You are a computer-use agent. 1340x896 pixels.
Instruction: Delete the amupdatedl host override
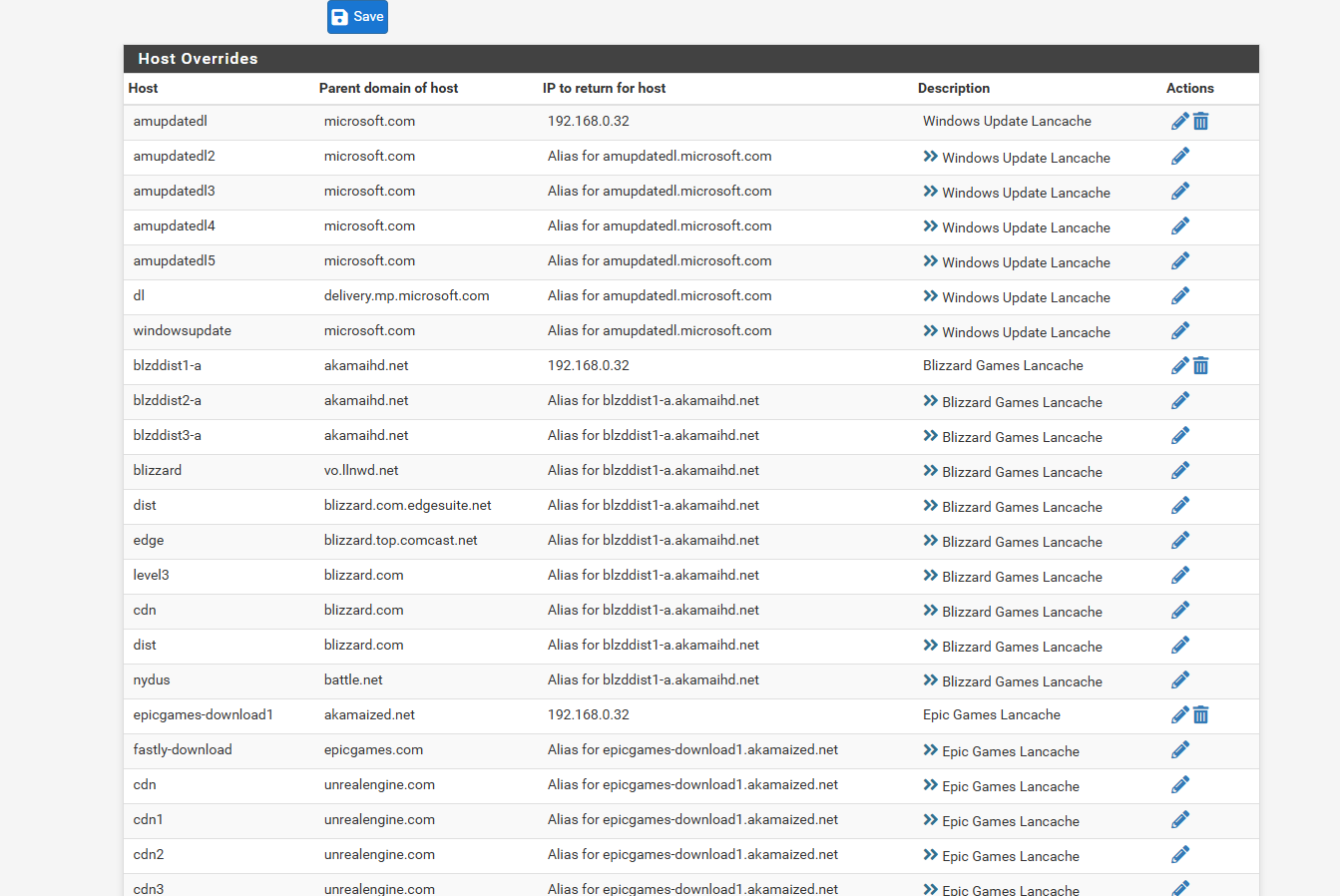[1201, 121]
